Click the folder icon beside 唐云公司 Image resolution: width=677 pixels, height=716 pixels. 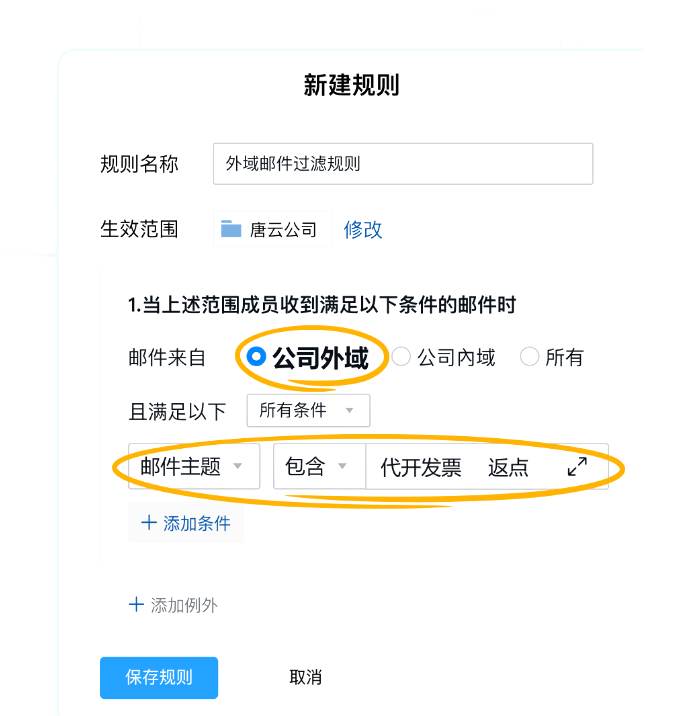[x=231, y=229]
